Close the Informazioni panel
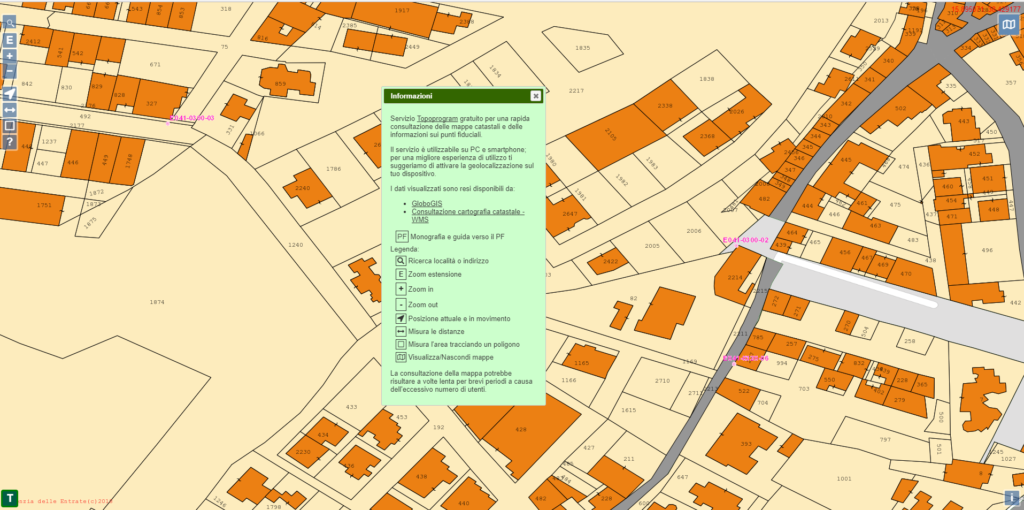This screenshot has height=510, width=1024. [536, 96]
